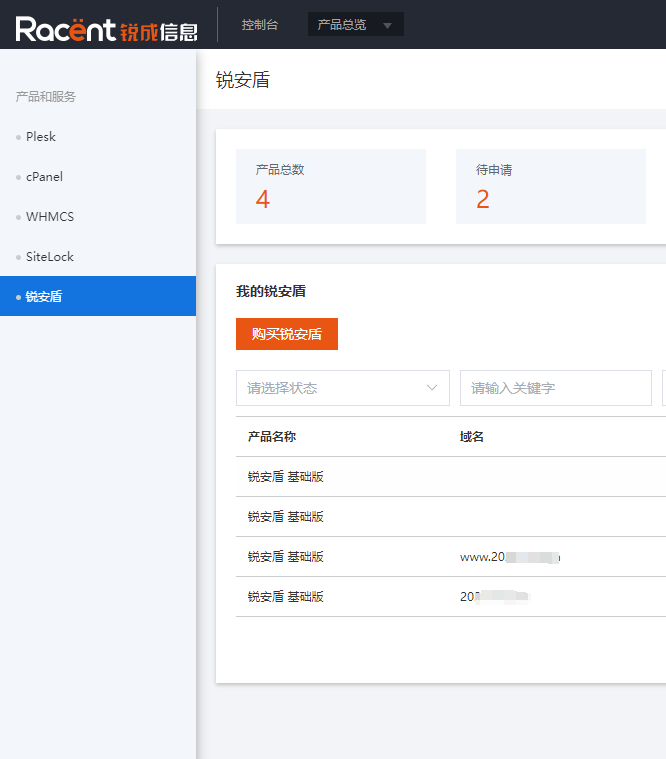Select 锐安盾 in the sidebar

coord(98,296)
